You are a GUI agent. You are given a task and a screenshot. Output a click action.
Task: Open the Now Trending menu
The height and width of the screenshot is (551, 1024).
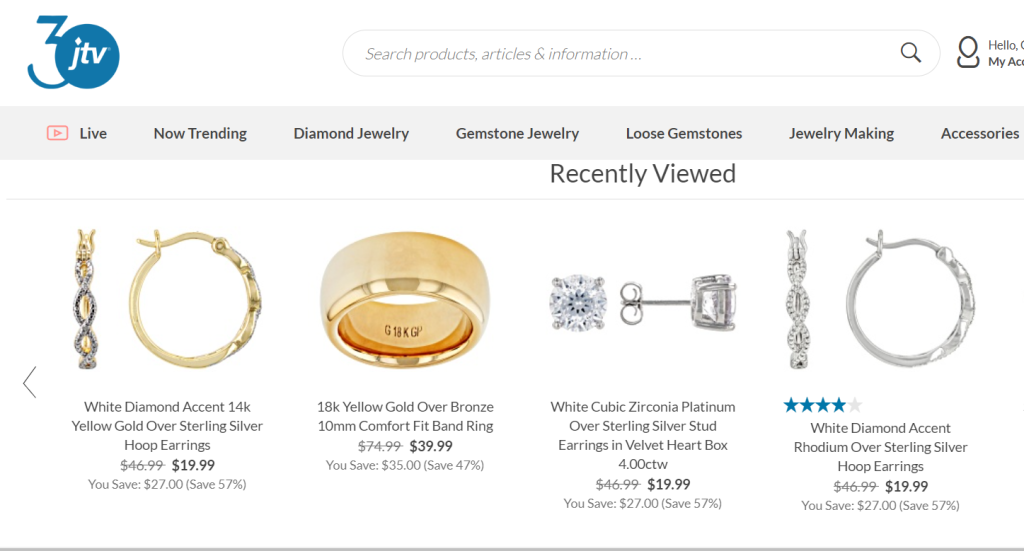200,133
